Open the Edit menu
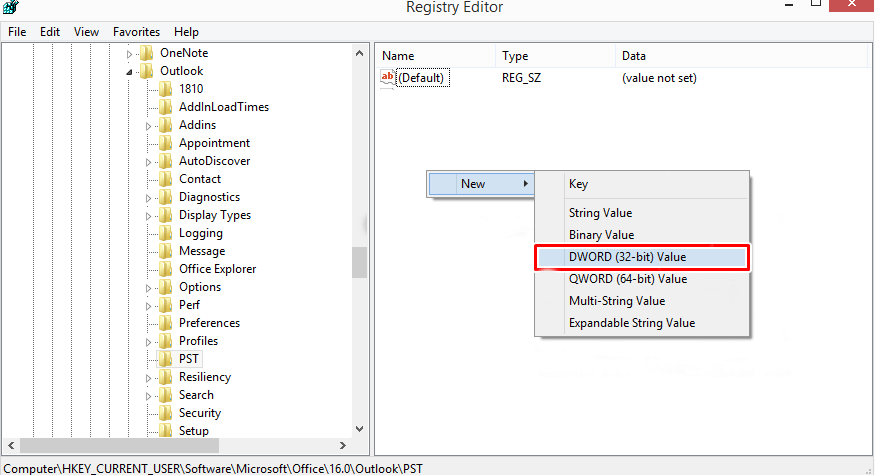The image size is (877, 475). 50,32
